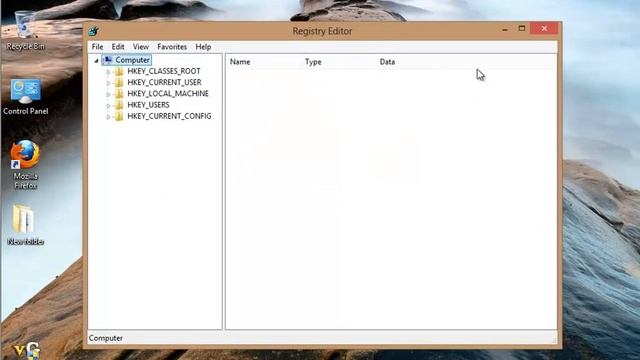Click the Registry Editor title text
The height and width of the screenshot is (360, 640).
click(322, 31)
